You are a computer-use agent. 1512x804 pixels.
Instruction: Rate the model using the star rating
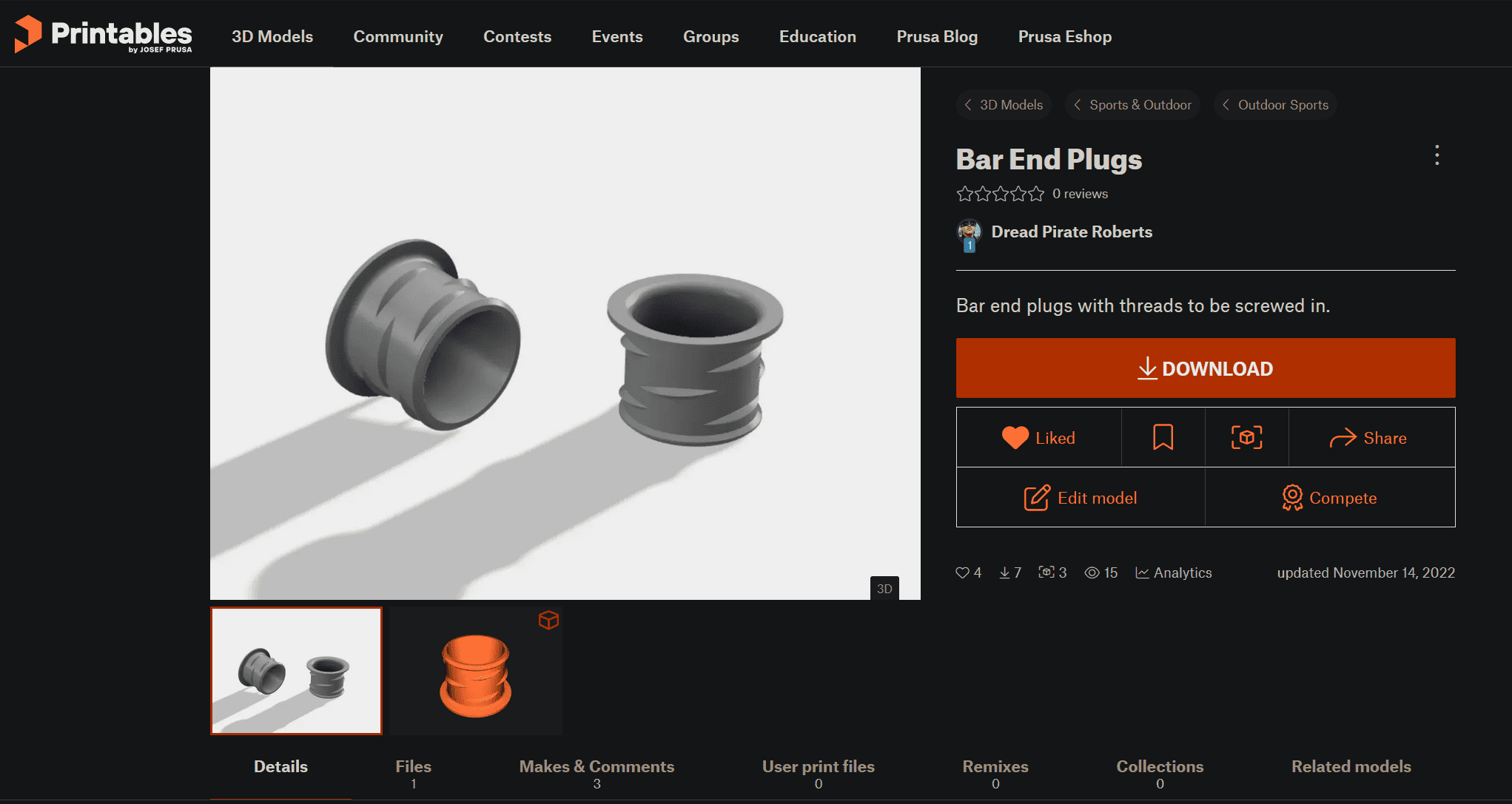[x=1000, y=194]
